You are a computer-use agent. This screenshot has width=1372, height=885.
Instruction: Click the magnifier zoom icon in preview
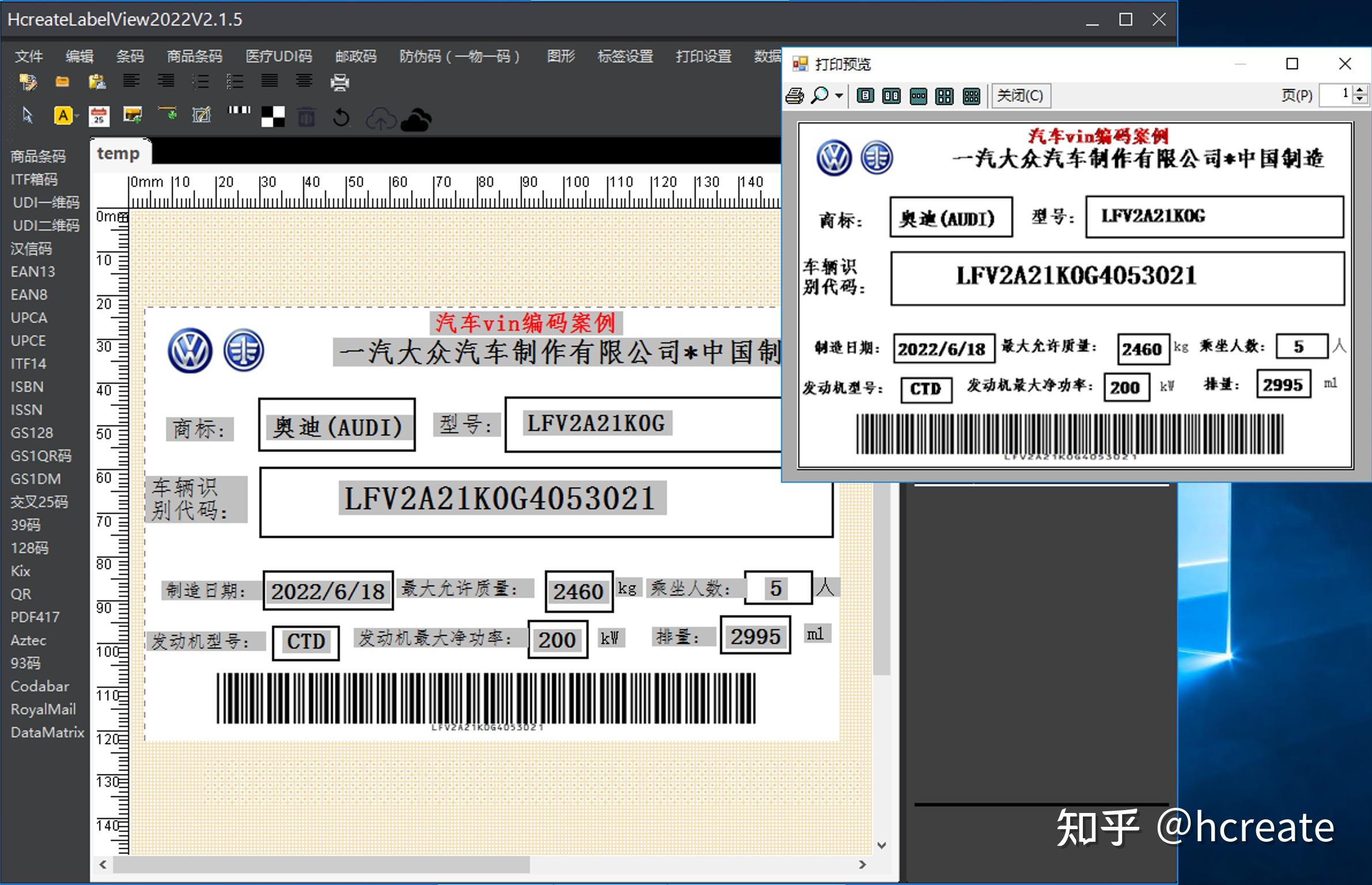click(819, 95)
